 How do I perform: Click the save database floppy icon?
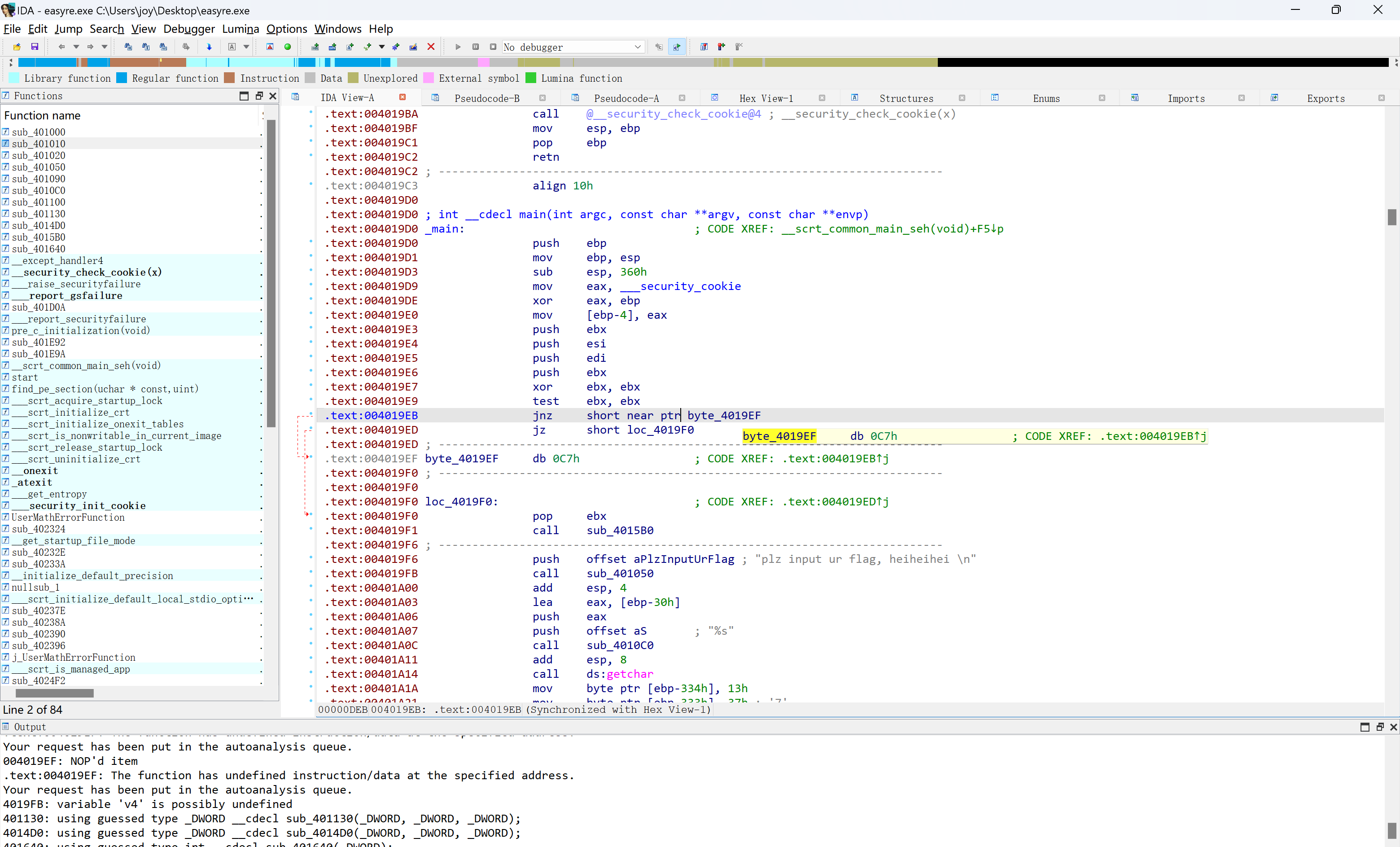click(35, 47)
